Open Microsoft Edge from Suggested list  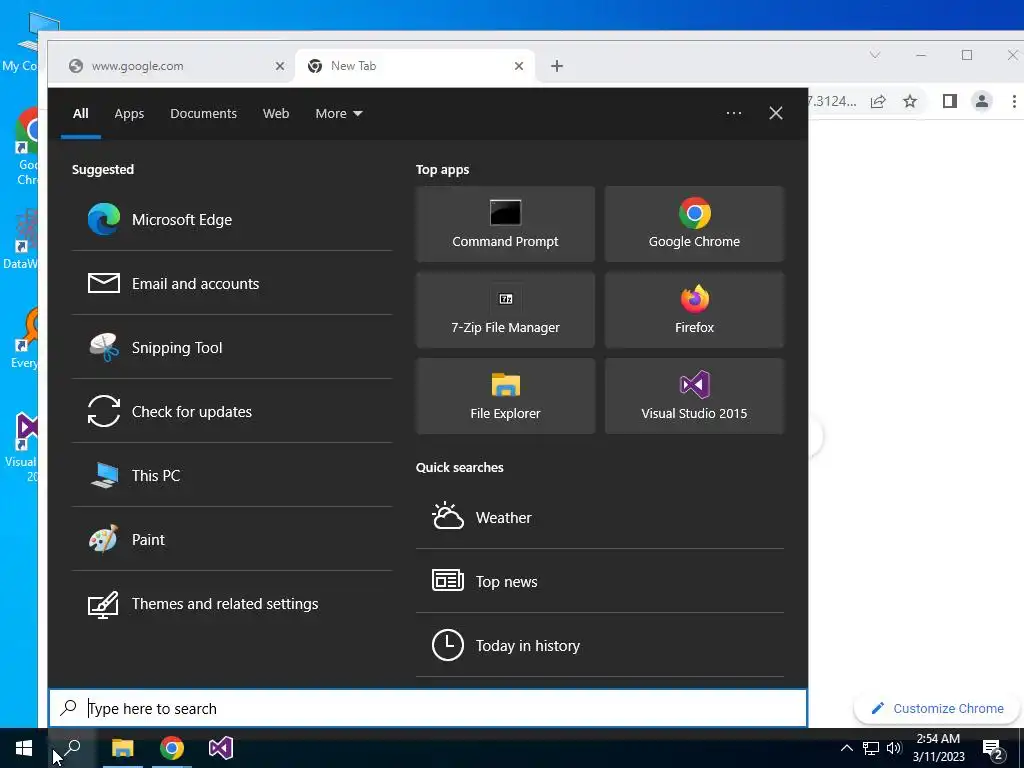tap(231, 219)
